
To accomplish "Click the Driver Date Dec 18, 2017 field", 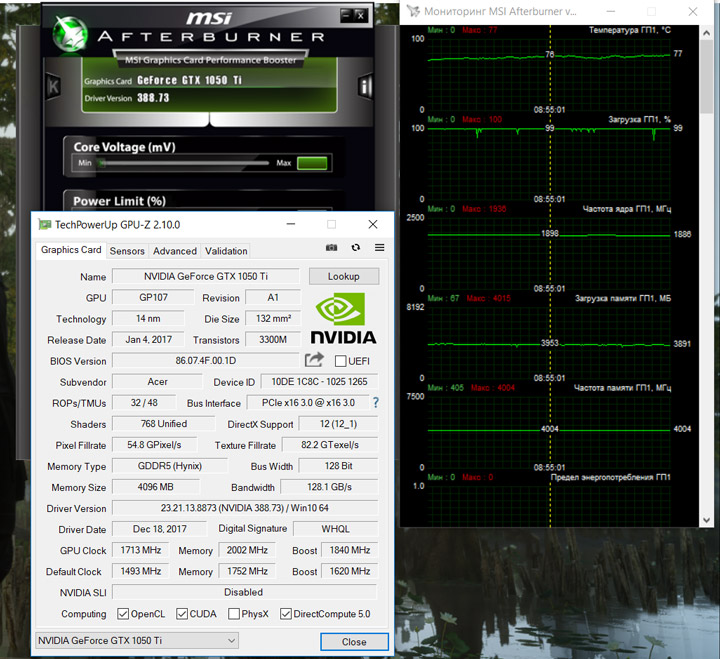I will pos(159,529).
